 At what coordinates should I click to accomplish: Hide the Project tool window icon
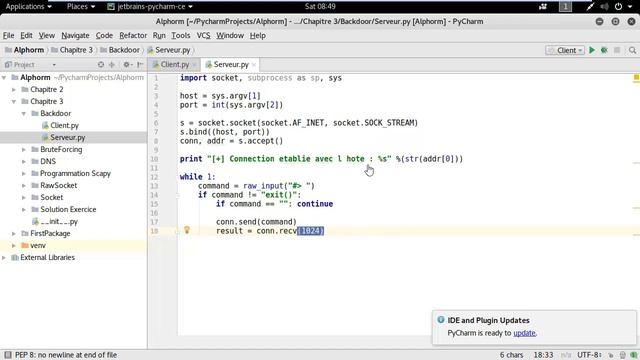tap(140, 64)
